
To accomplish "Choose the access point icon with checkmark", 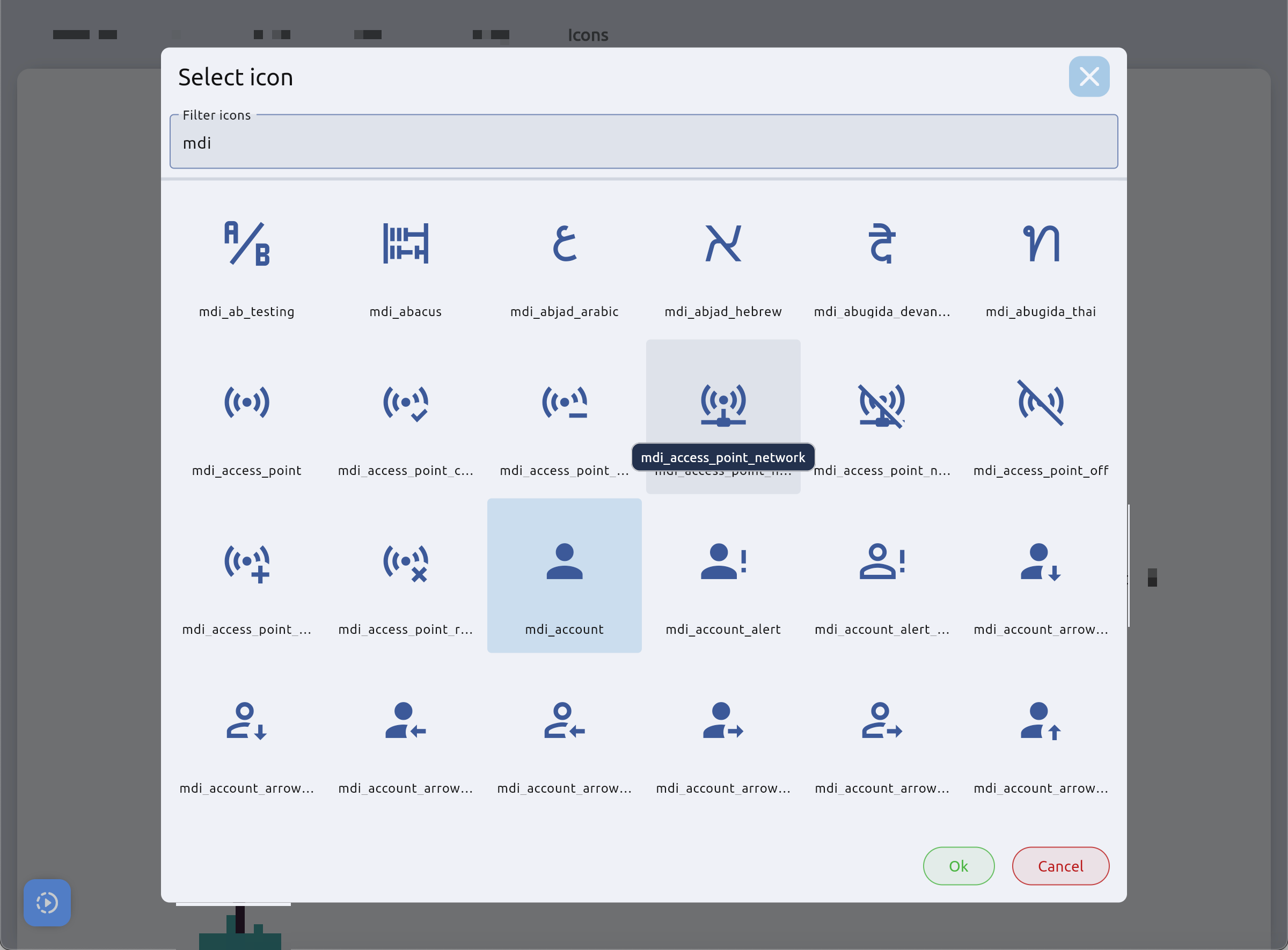I will coord(405,417).
